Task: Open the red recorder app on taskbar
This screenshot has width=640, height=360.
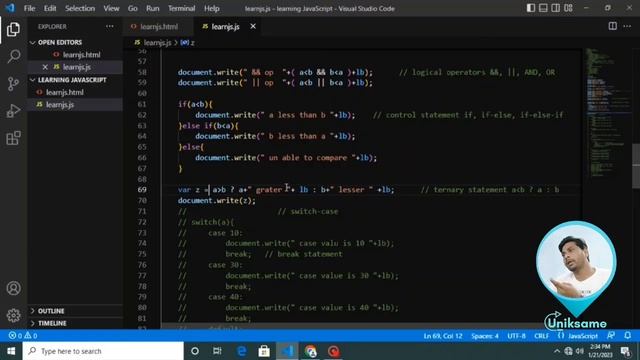Action: (x=333, y=351)
